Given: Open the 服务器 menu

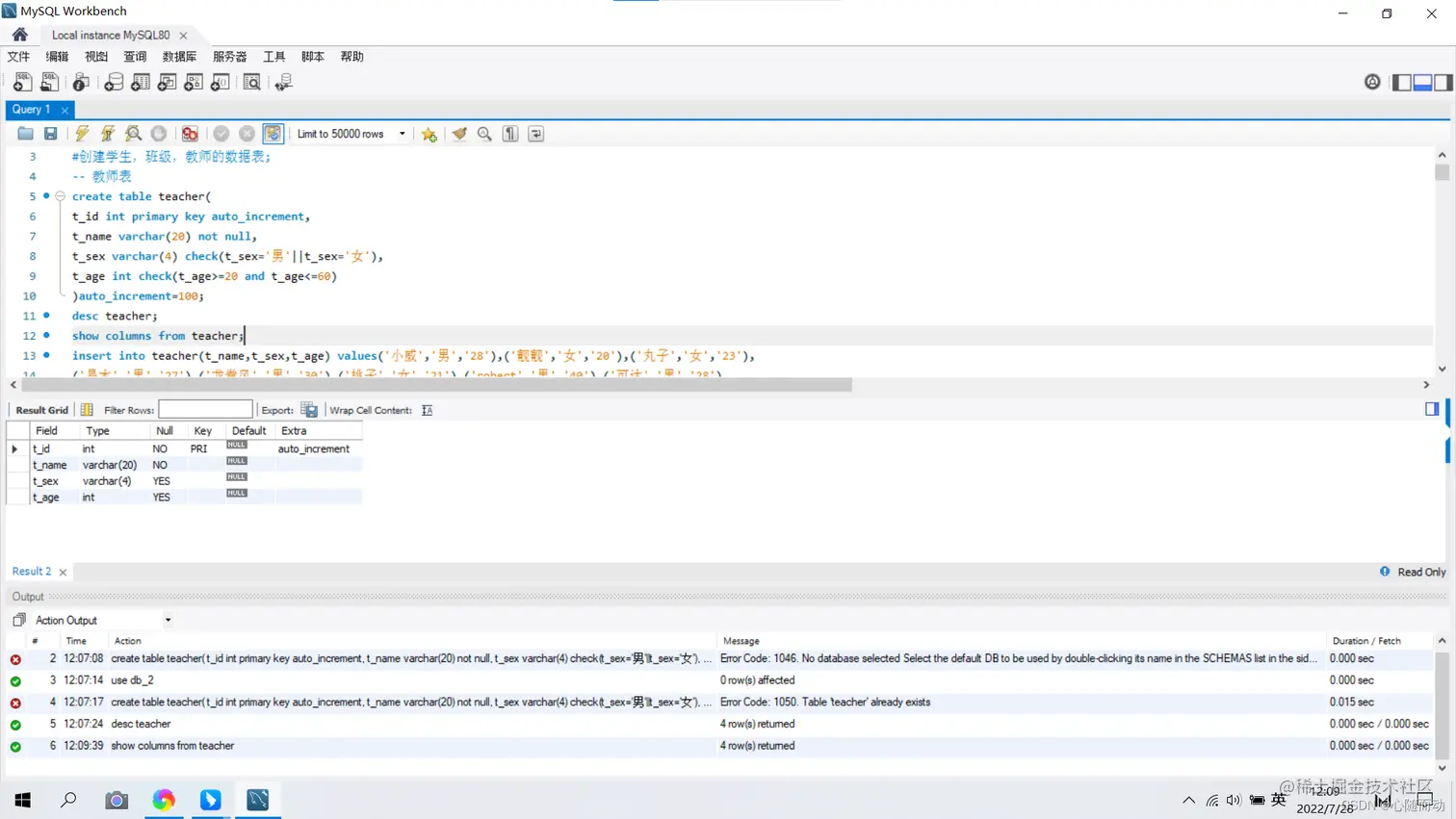Looking at the screenshot, I should [229, 57].
